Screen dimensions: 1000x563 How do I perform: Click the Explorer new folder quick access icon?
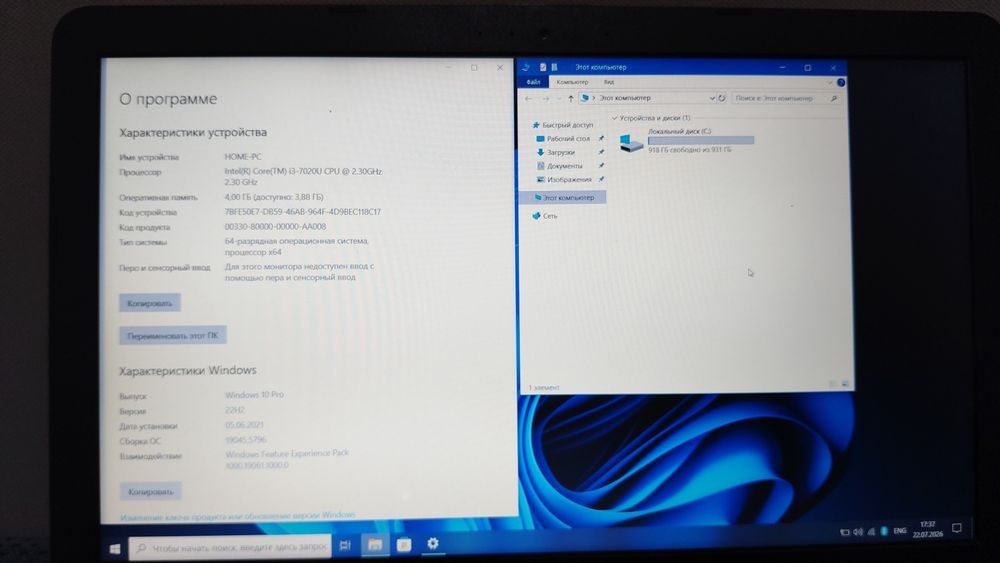tap(554, 67)
